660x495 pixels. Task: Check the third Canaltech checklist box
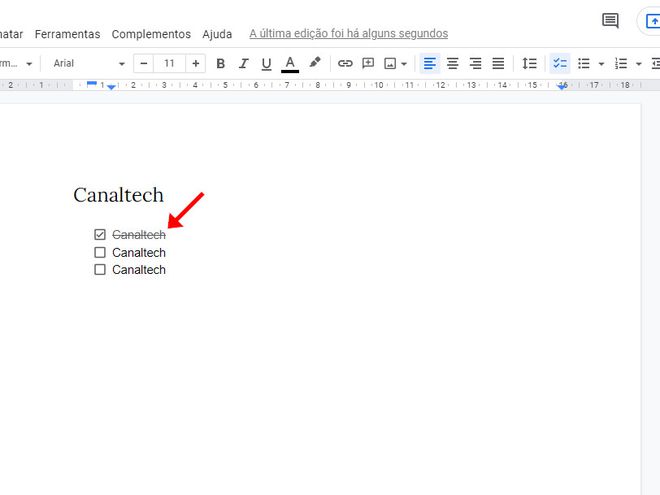coord(100,269)
